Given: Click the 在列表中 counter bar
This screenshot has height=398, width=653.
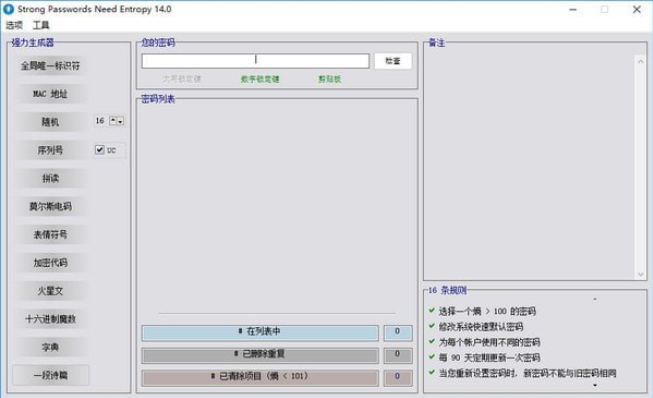Looking at the screenshot, I should click(260, 333).
